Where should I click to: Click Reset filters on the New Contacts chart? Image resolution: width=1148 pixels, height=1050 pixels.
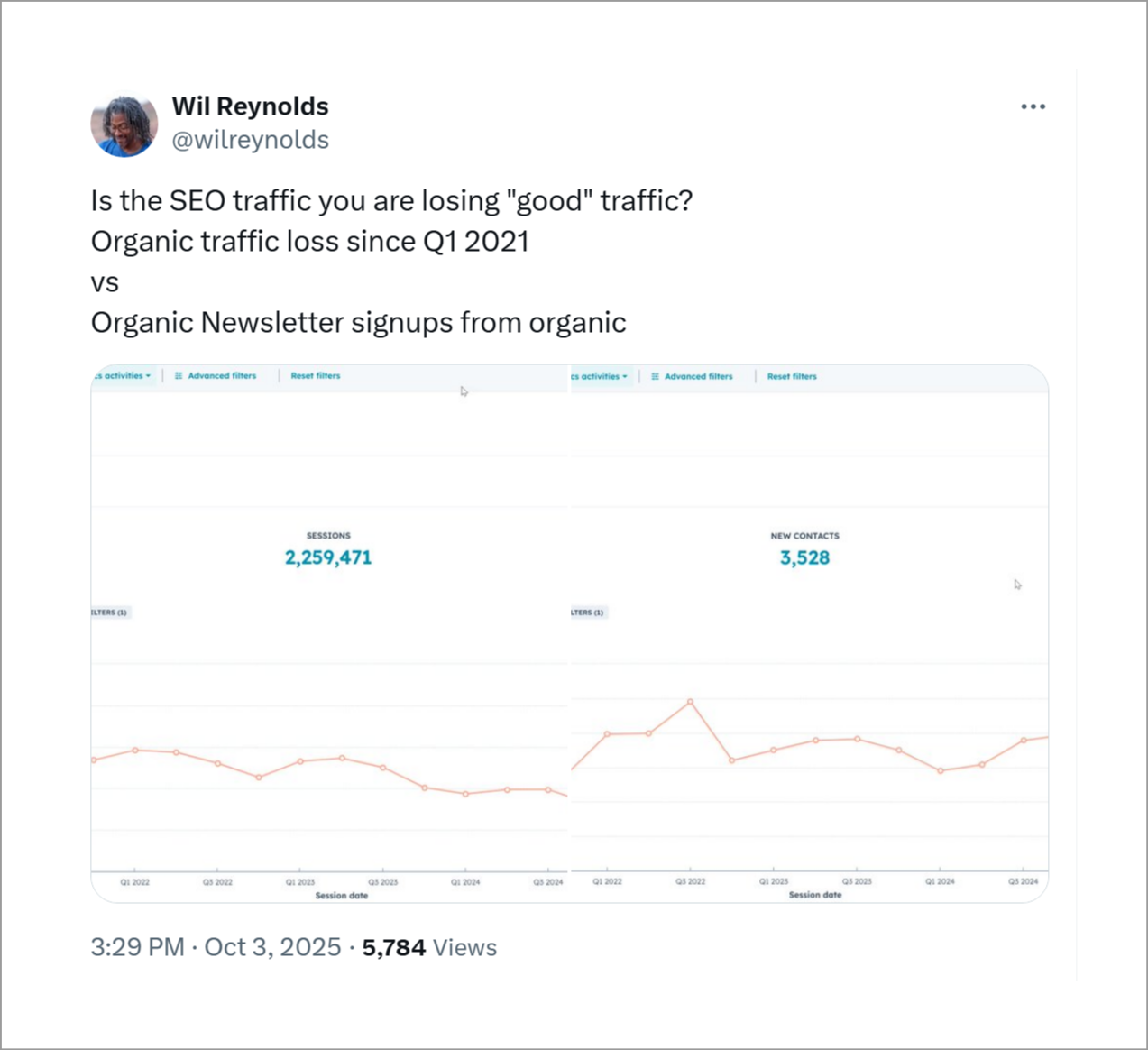[791, 376]
